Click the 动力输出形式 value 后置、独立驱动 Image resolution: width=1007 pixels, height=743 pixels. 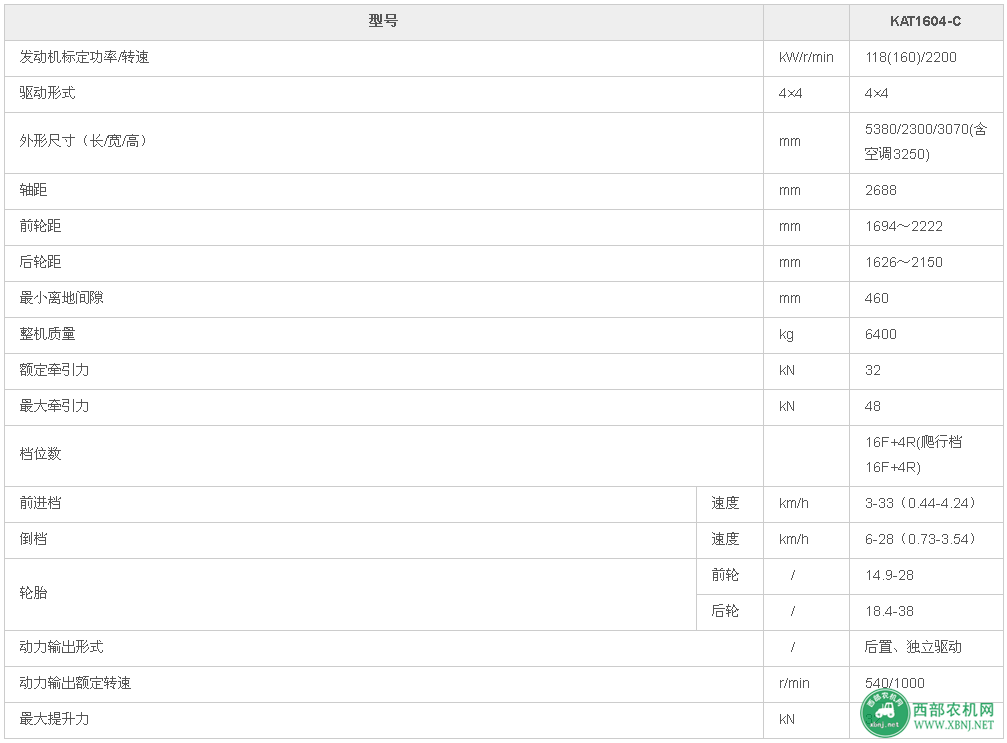point(913,647)
